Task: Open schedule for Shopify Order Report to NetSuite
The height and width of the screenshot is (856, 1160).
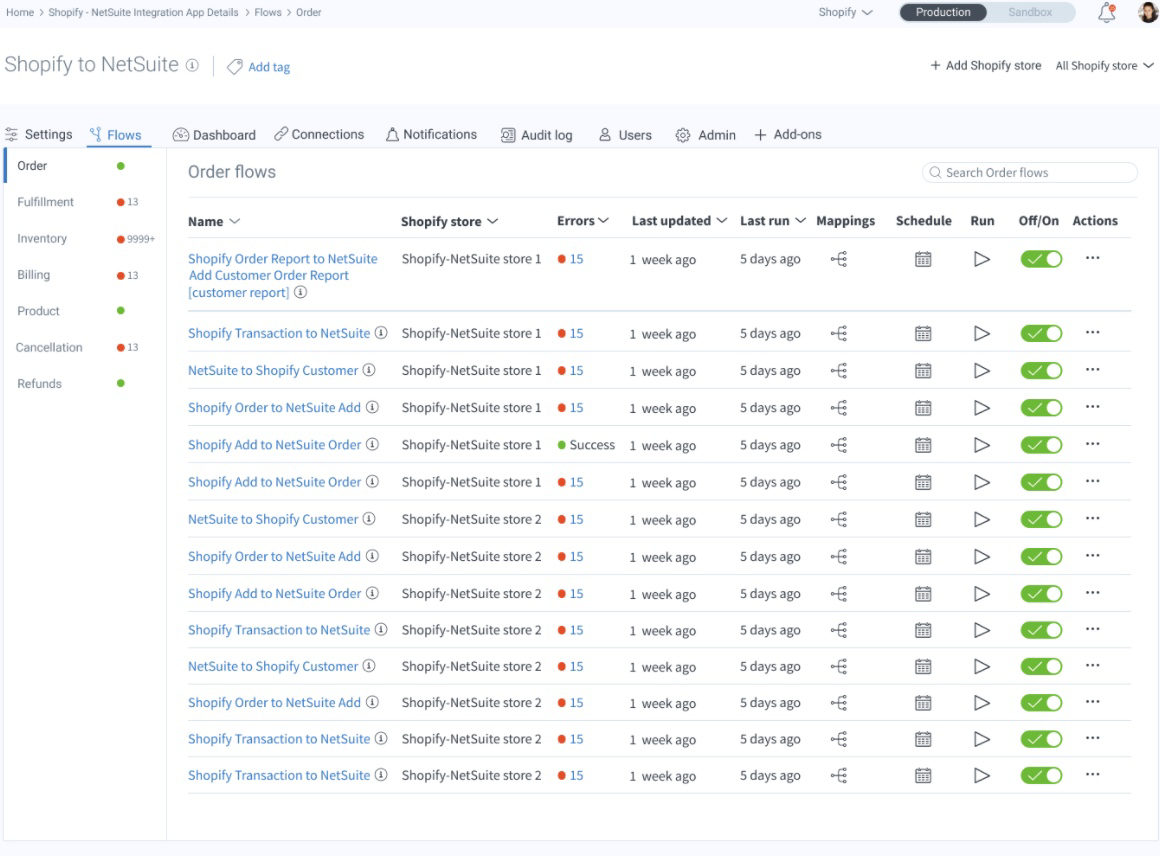Action: pyautogui.click(x=923, y=259)
